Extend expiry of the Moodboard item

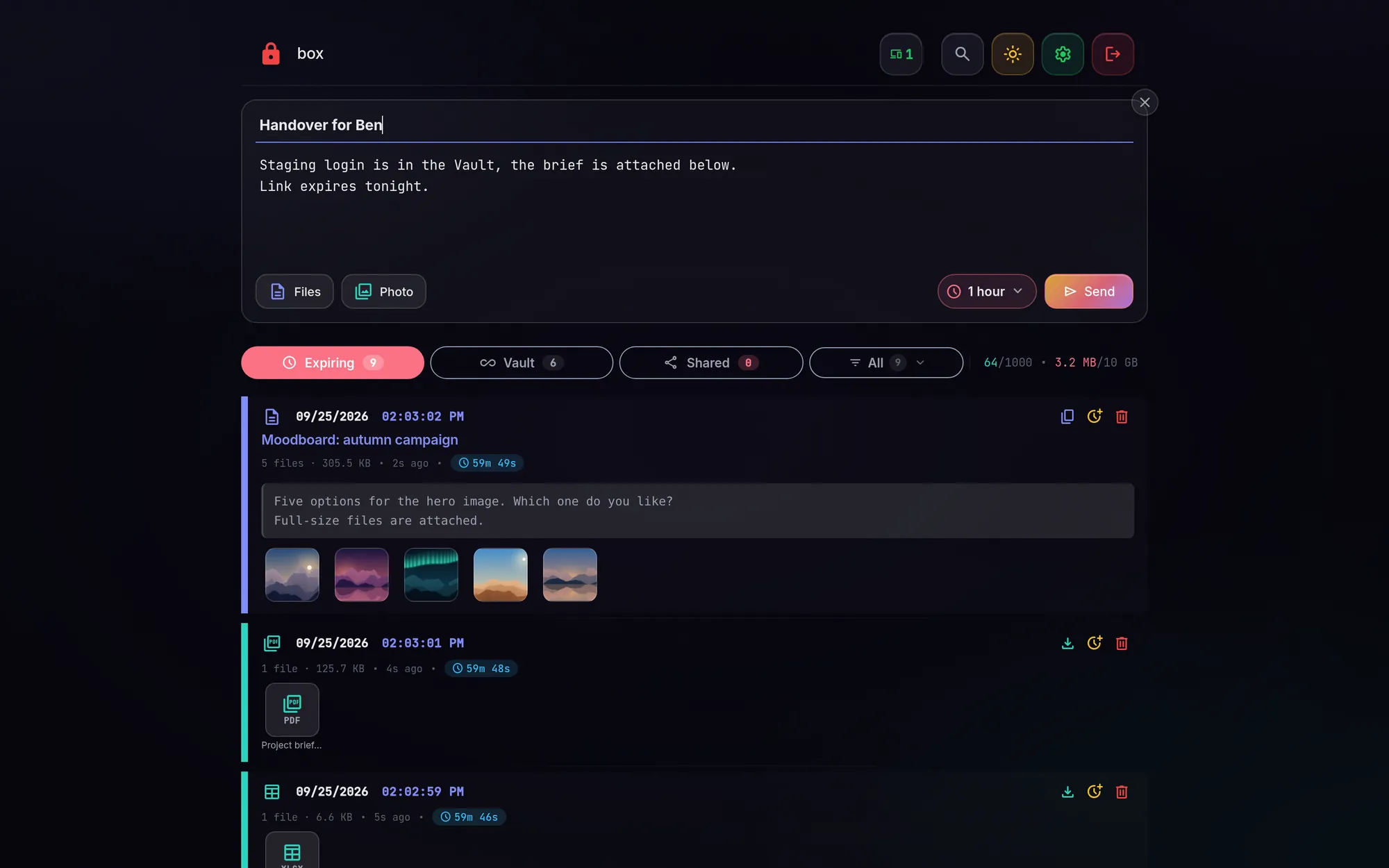(x=1095, y=417)
